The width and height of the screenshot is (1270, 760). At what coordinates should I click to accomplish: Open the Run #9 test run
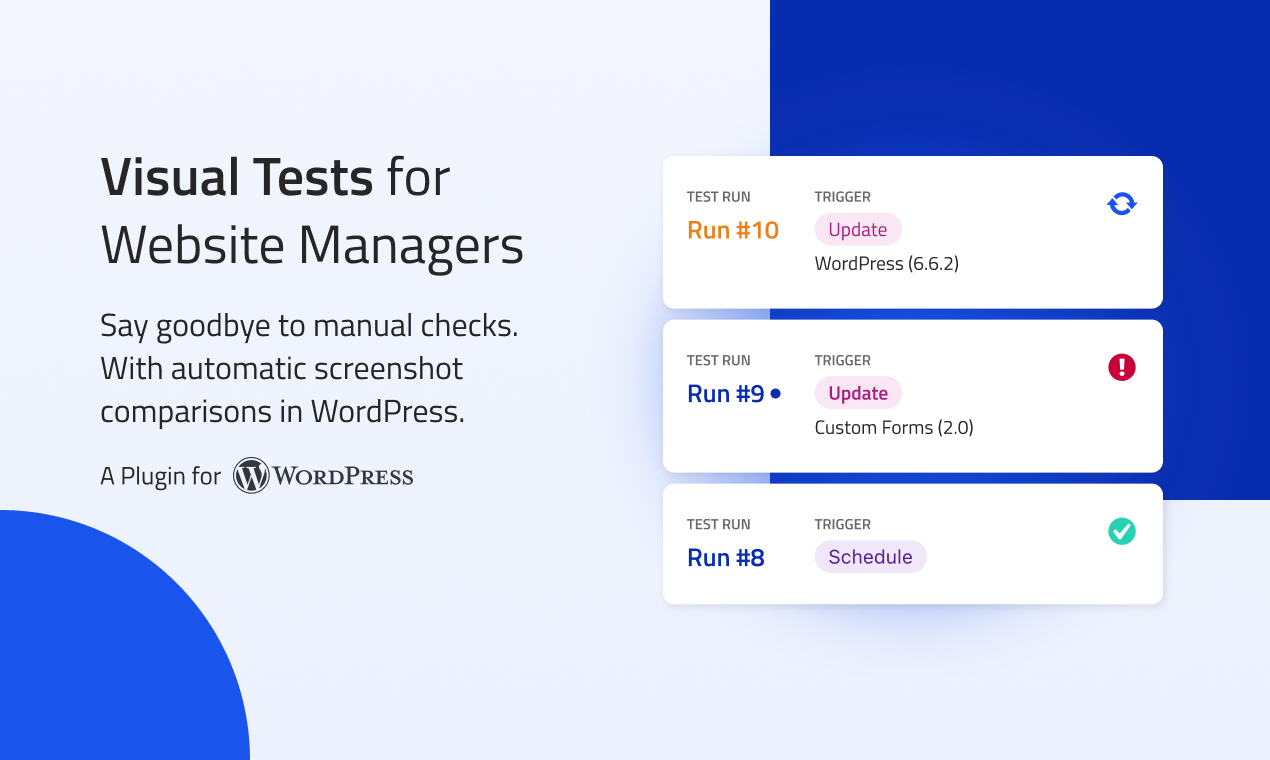click(726, 394)
